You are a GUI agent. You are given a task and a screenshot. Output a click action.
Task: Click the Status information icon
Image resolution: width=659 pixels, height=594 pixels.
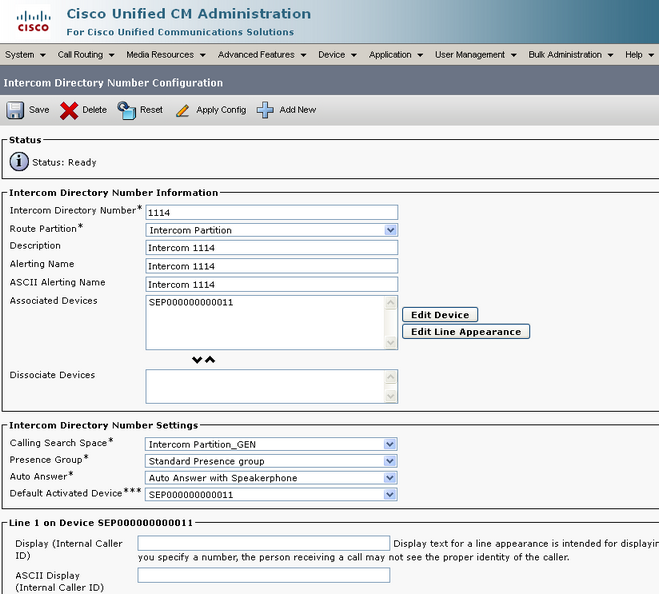19,162
